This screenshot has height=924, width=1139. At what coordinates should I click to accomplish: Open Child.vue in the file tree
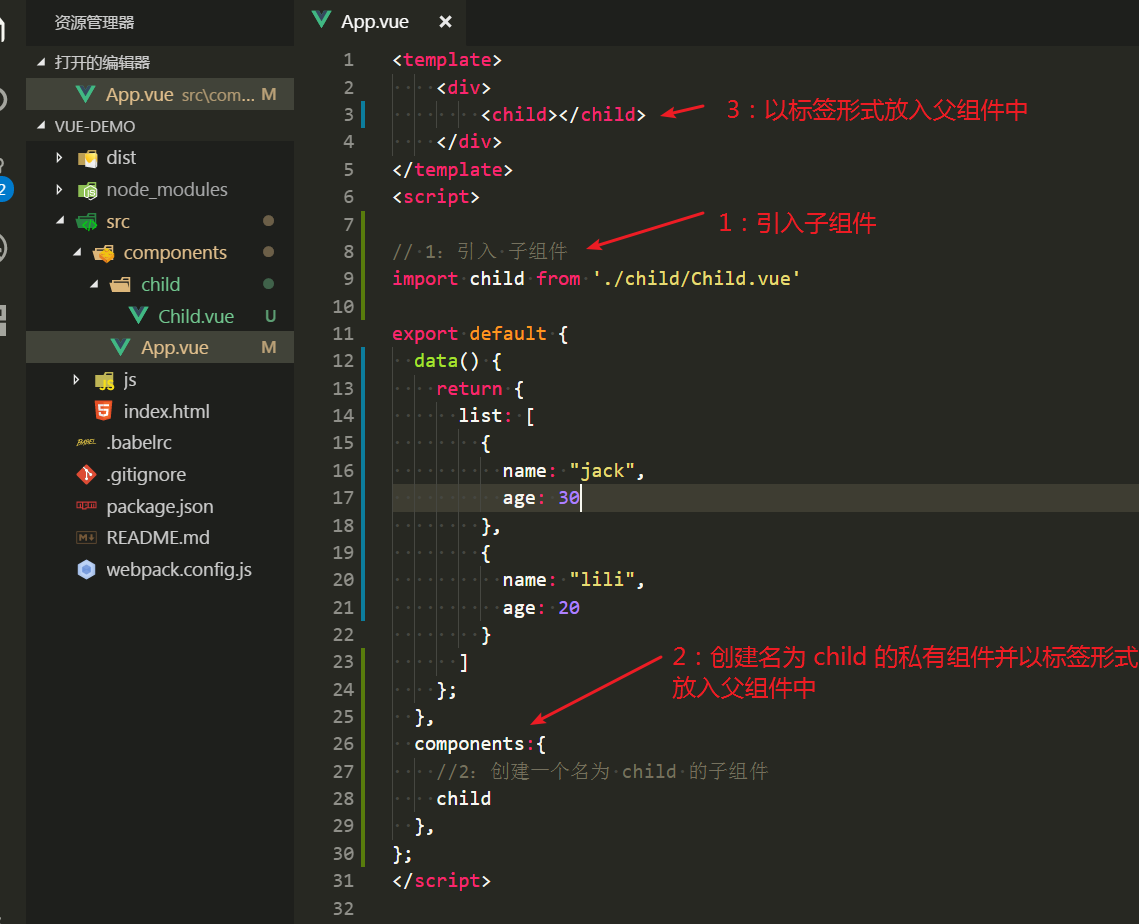click(196, 316)
